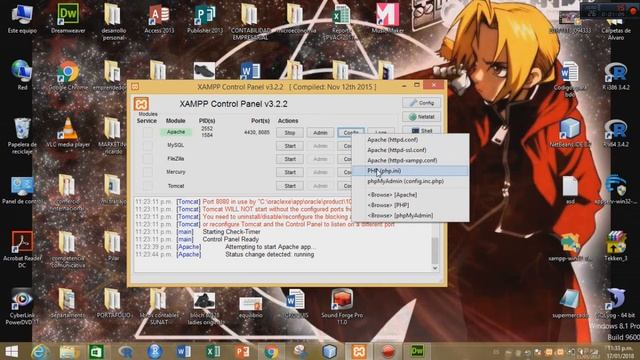
Task: Select VLC media player desktop icon
Action: tap(68, 133)
